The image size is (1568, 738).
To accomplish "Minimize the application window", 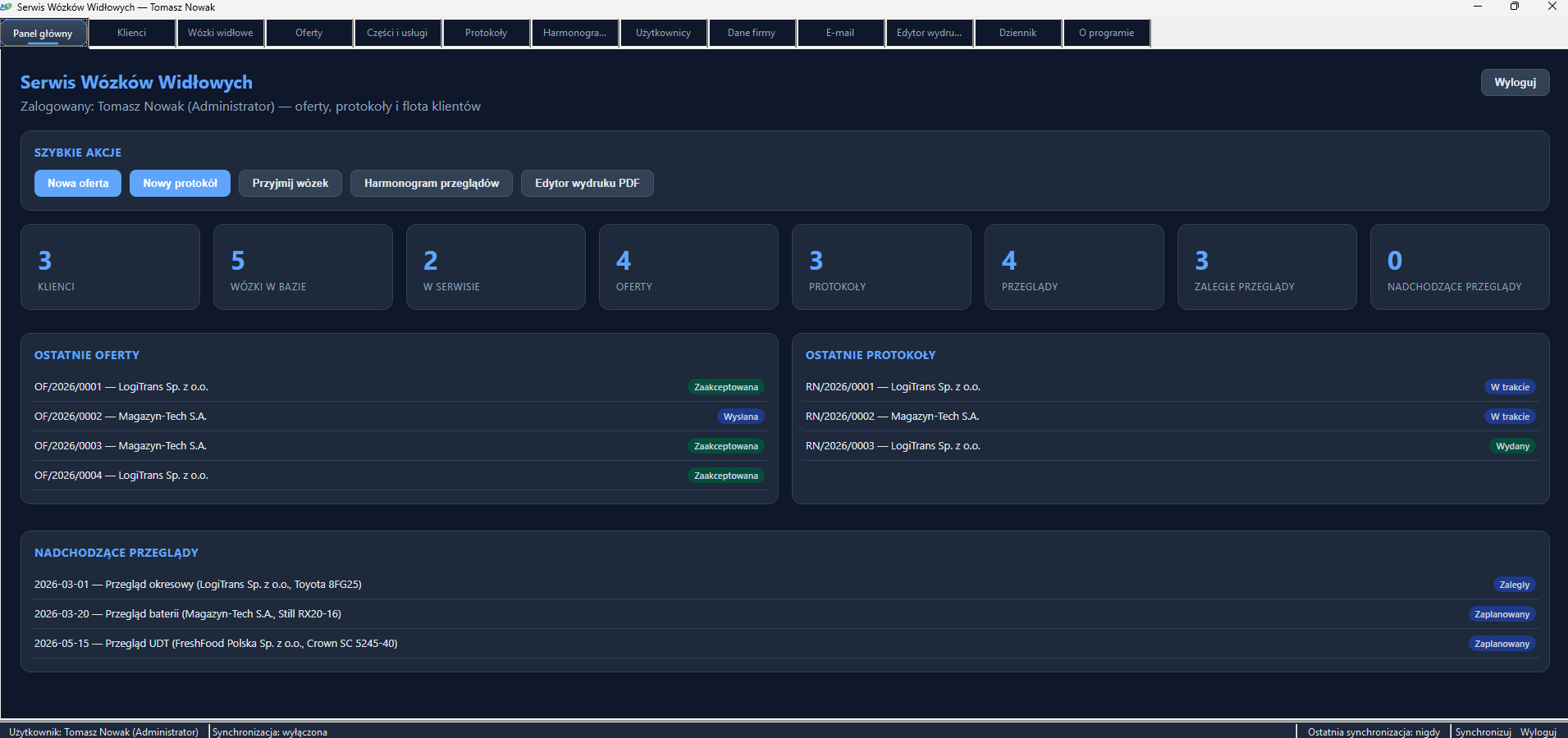I will point(1478,7).
